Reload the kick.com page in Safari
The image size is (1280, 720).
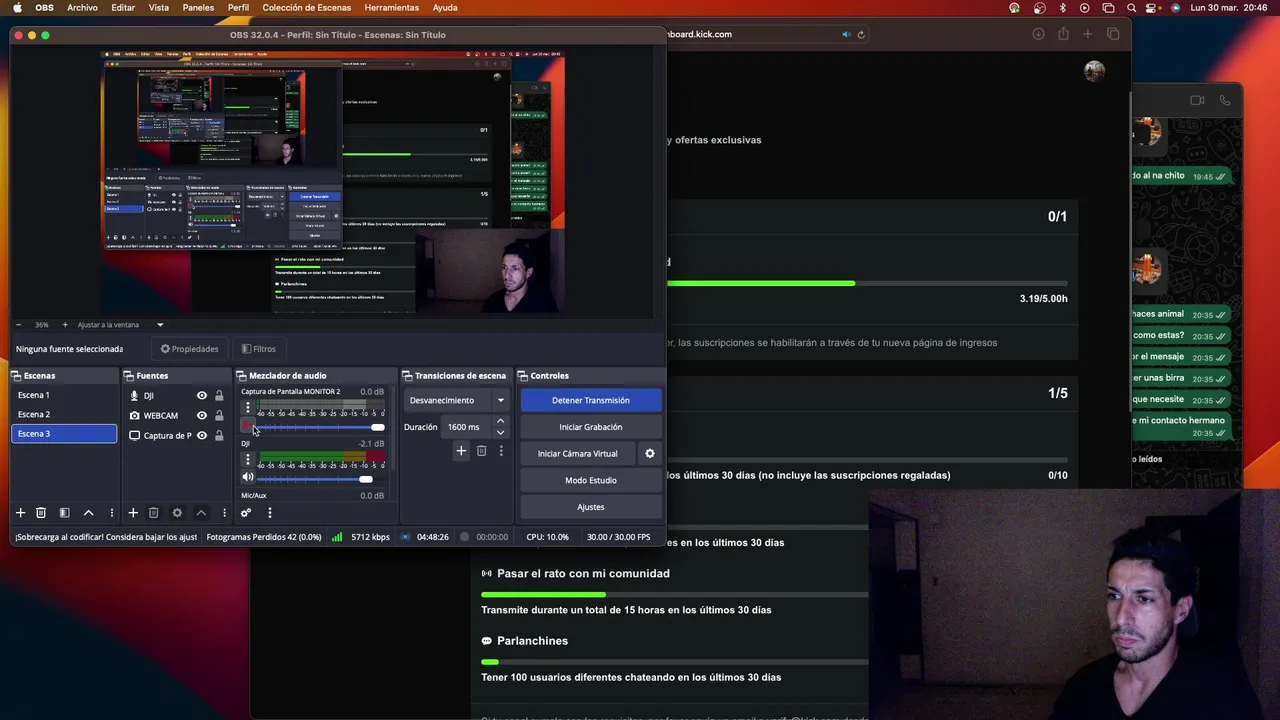click(x=861, y=34)
